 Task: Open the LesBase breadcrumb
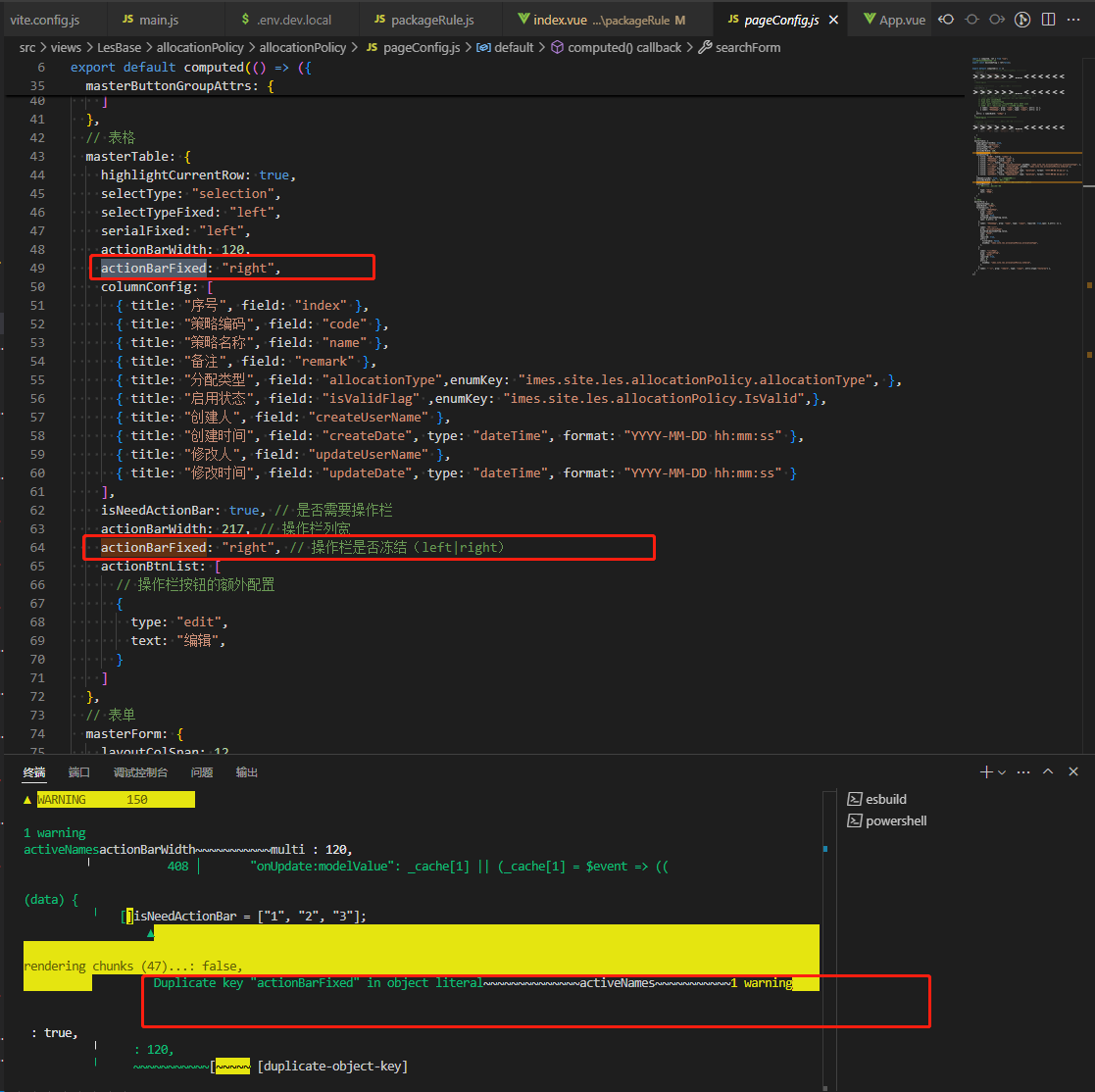click(x=119, y=47)
